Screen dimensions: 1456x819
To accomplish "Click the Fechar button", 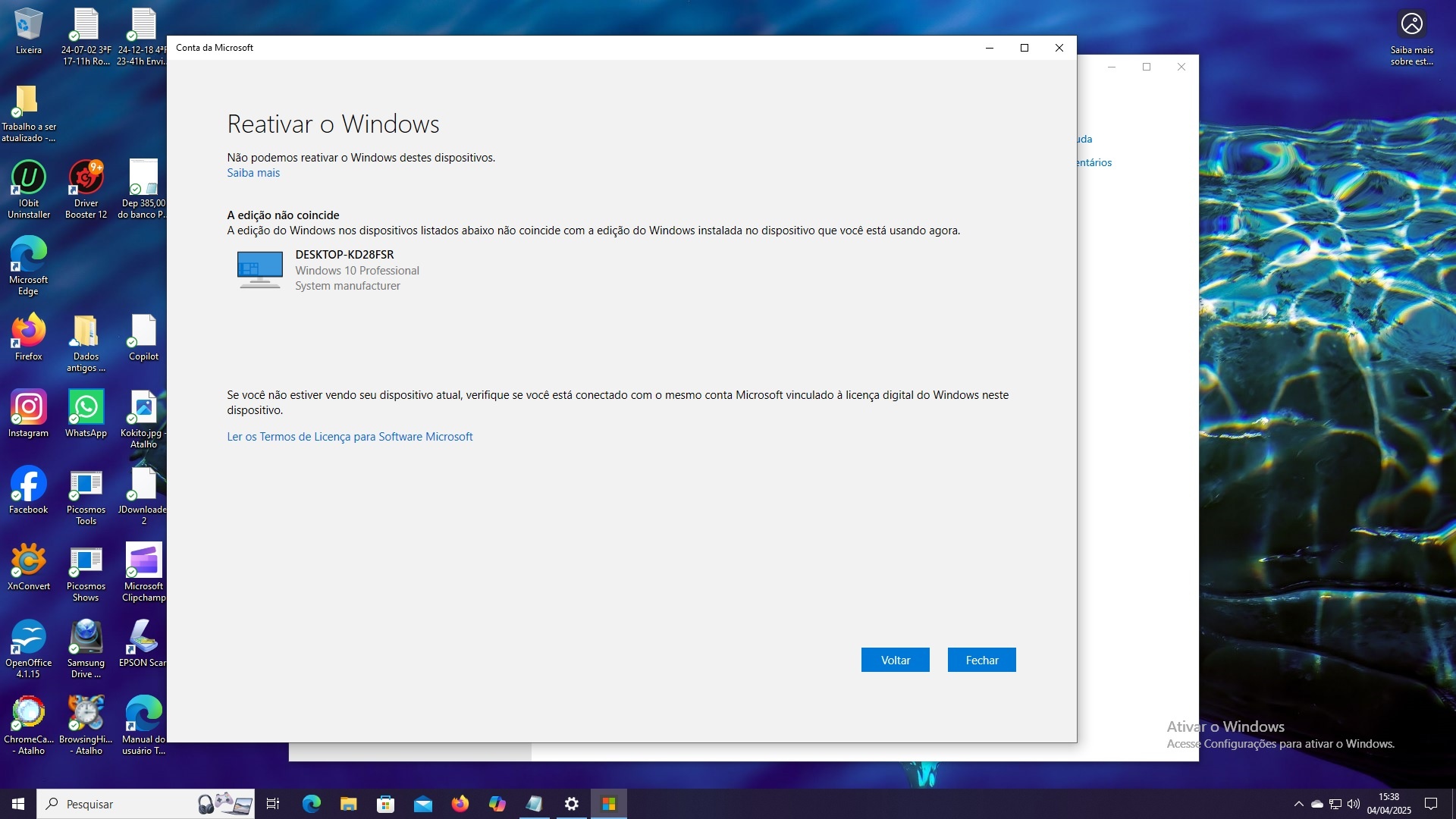I will coord(981,660).
